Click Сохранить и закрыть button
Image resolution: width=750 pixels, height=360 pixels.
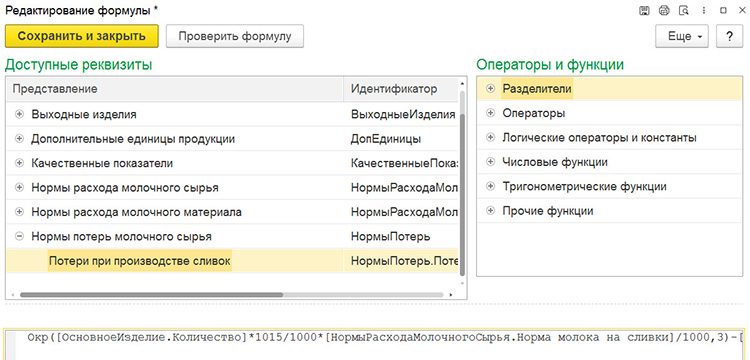tap(81, 36)
